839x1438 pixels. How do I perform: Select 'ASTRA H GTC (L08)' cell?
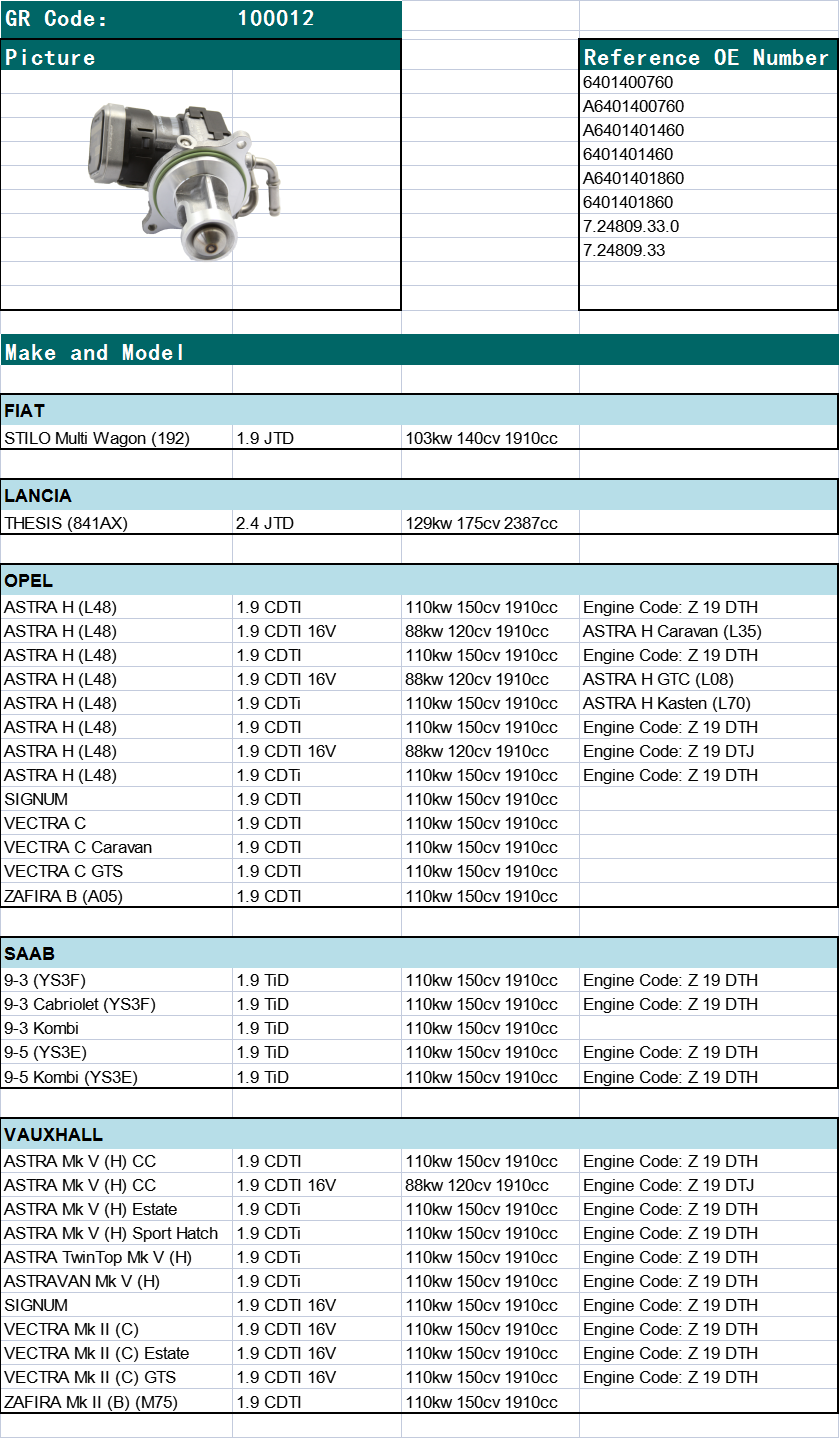657,679
